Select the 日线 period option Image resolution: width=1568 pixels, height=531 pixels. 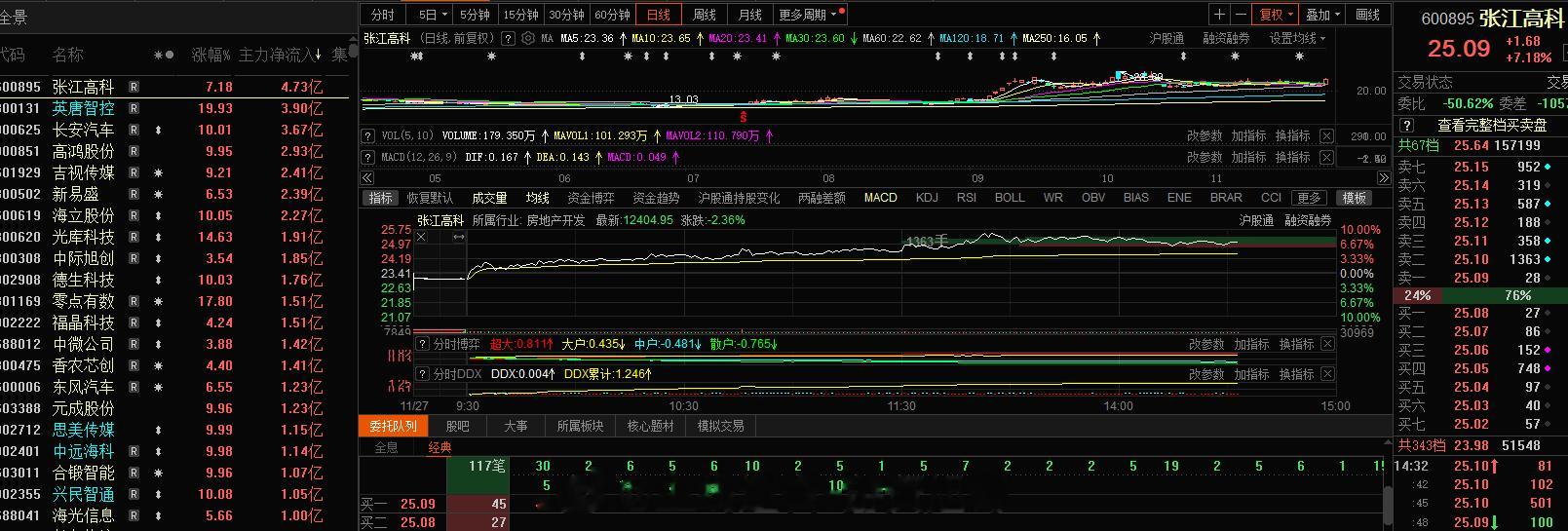pos(659,15)
